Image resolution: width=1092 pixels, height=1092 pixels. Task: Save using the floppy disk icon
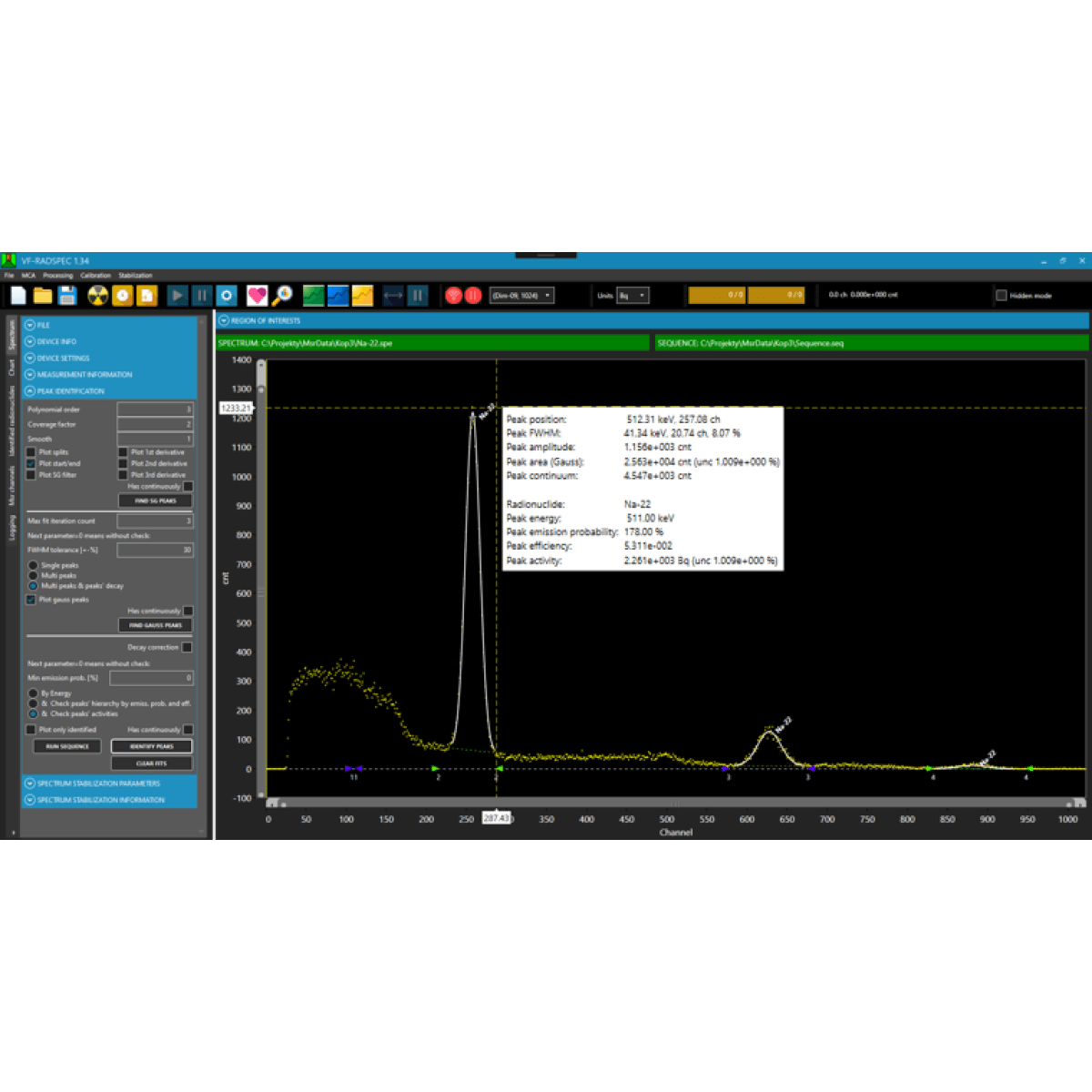pos(67,296)
